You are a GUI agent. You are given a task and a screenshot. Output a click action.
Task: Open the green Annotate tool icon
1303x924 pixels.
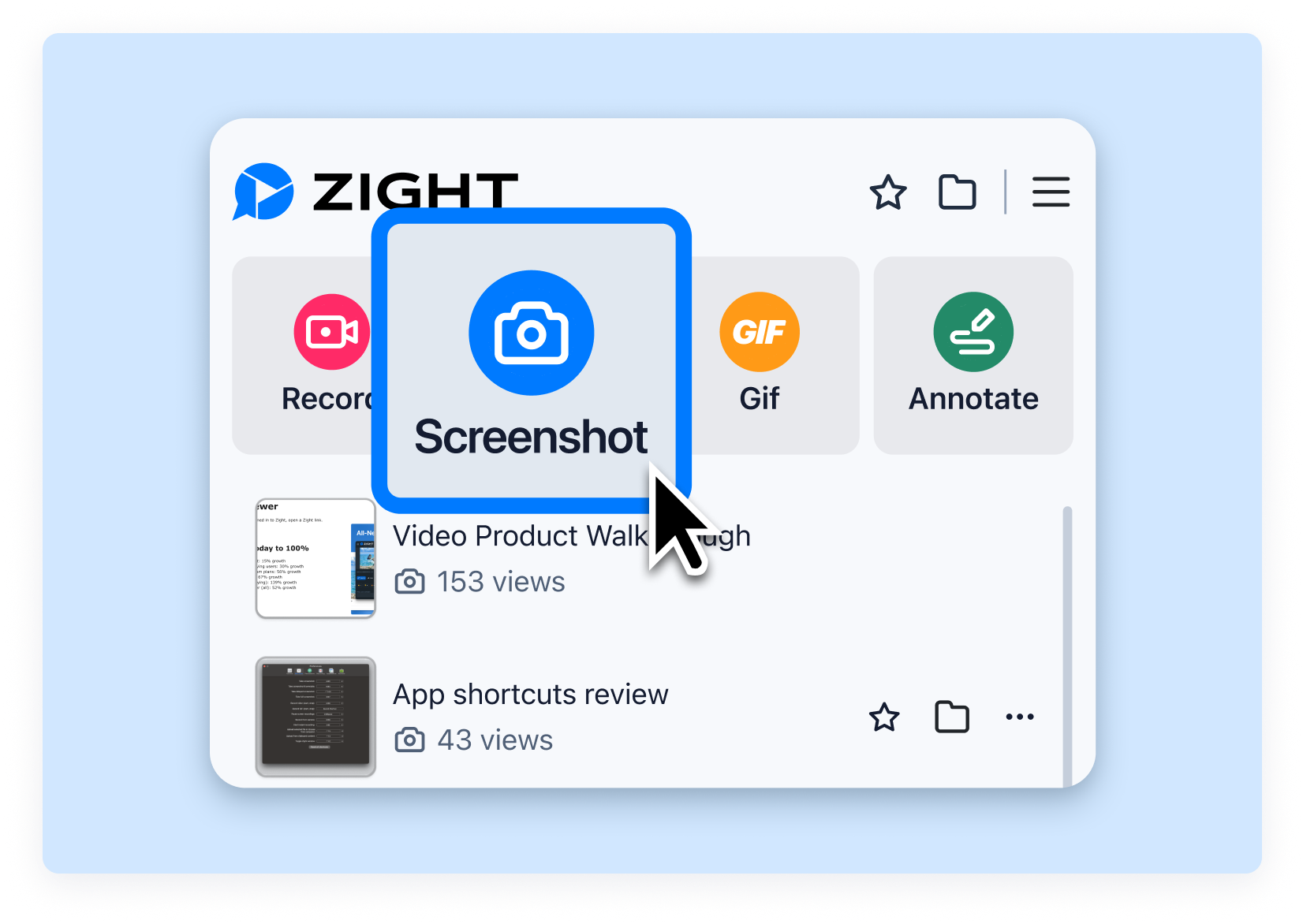(x=973, y=332)
